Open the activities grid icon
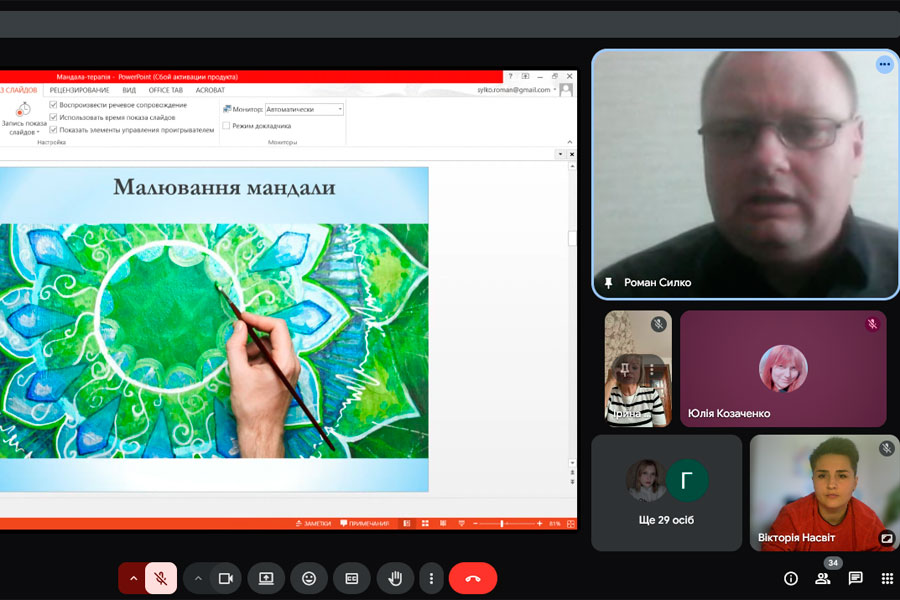 [887, 578]
